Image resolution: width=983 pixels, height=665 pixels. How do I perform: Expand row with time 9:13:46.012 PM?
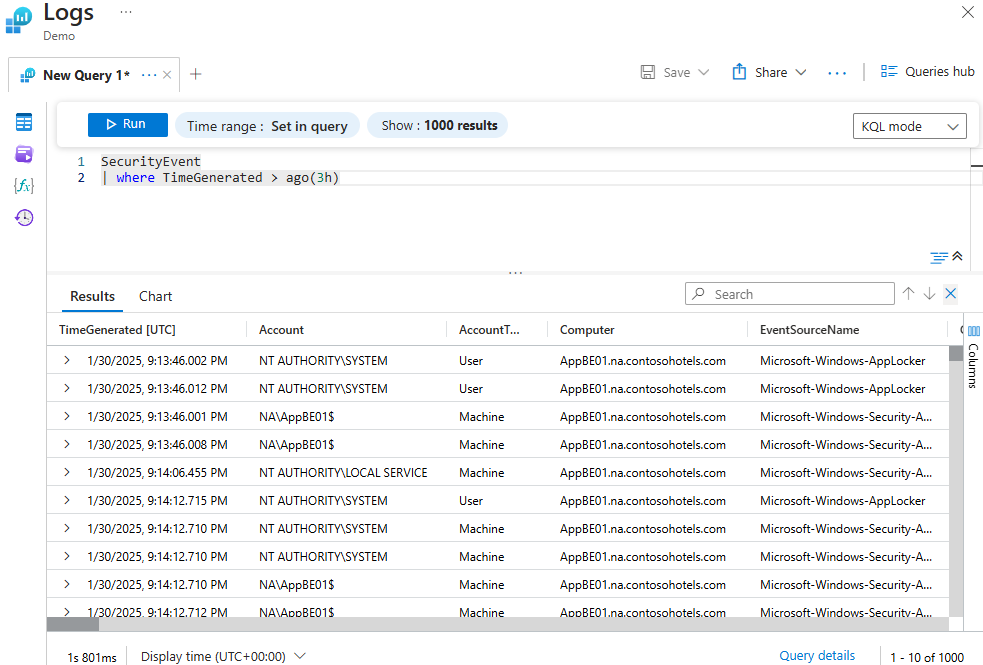click(x=66, y=389)
